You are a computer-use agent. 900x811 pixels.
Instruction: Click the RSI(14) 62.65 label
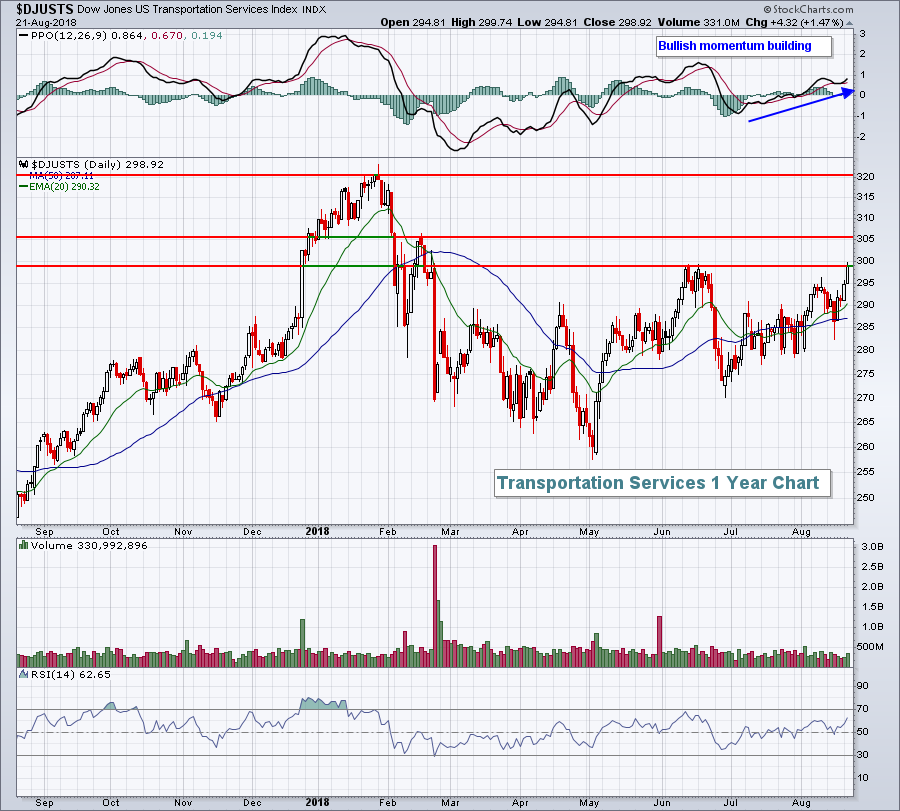pyautogui.click(x=71, y=674)
